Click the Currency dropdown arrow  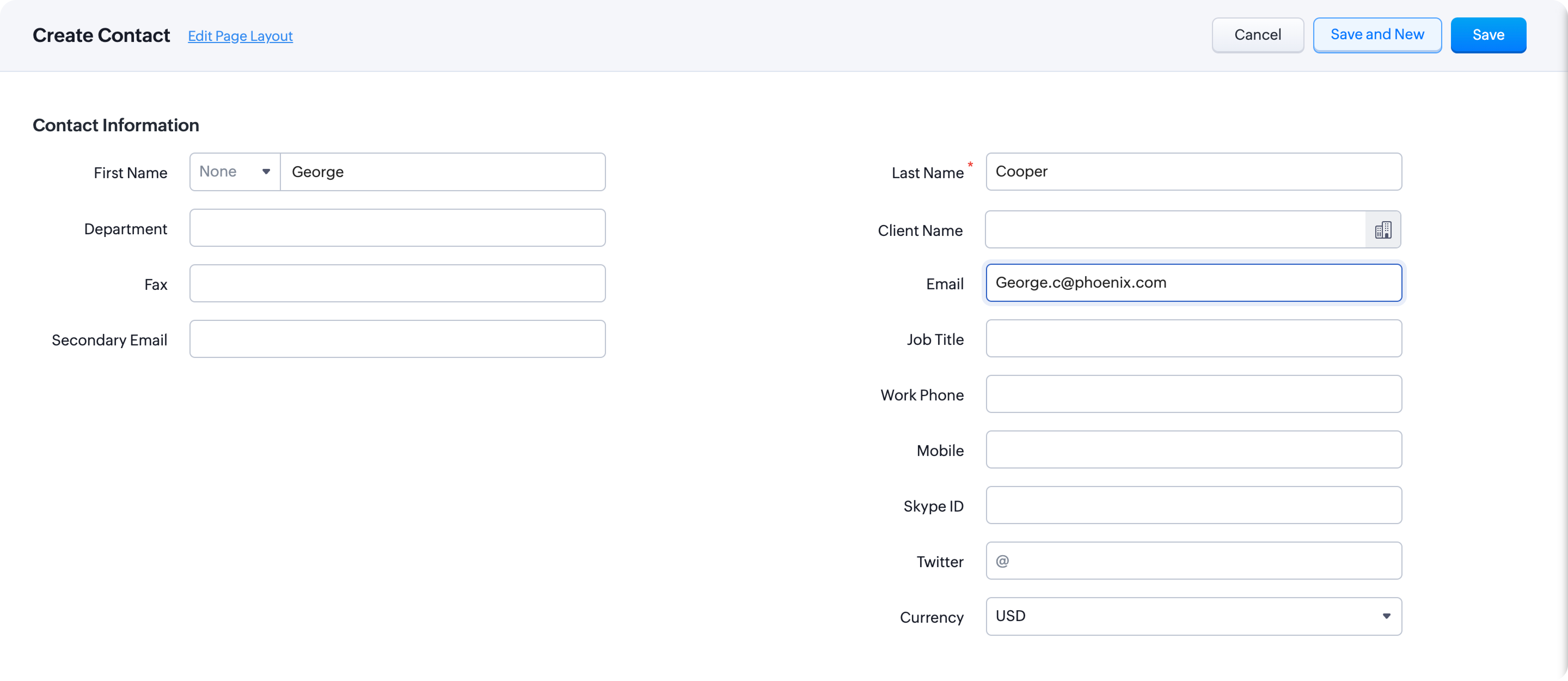coord(1386,616)
